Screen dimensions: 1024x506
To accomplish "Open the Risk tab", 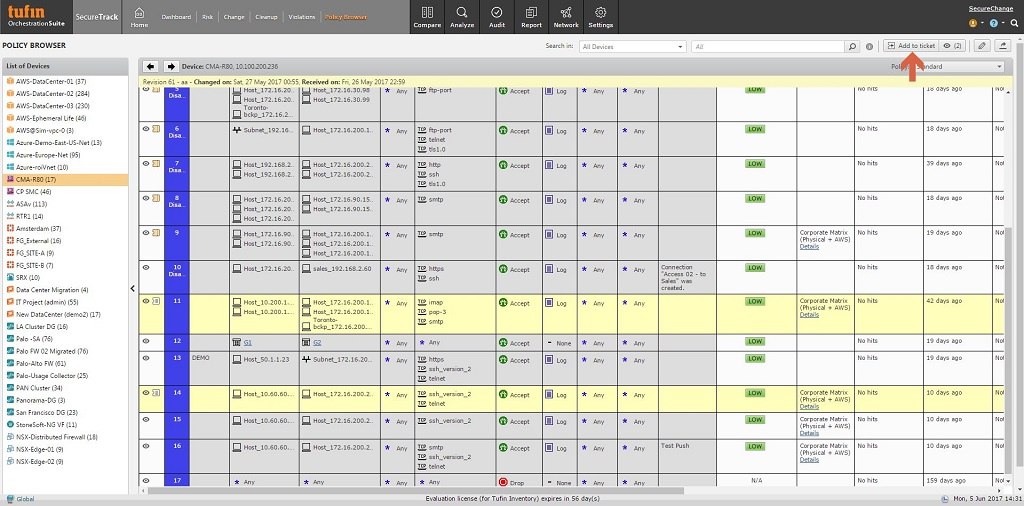I will 208,17.
